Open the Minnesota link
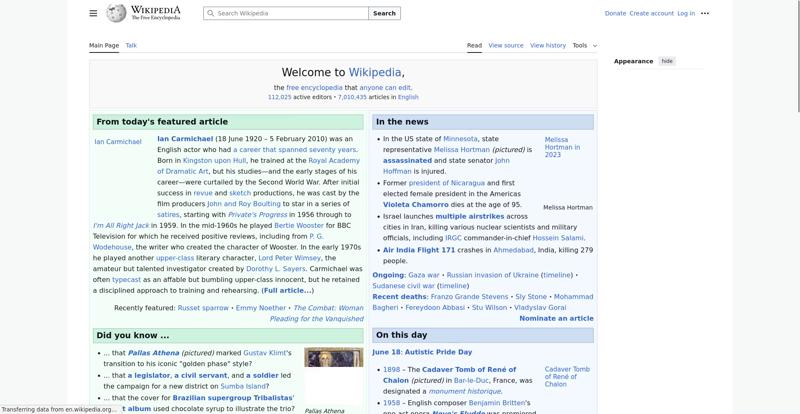 click(460, 139)
